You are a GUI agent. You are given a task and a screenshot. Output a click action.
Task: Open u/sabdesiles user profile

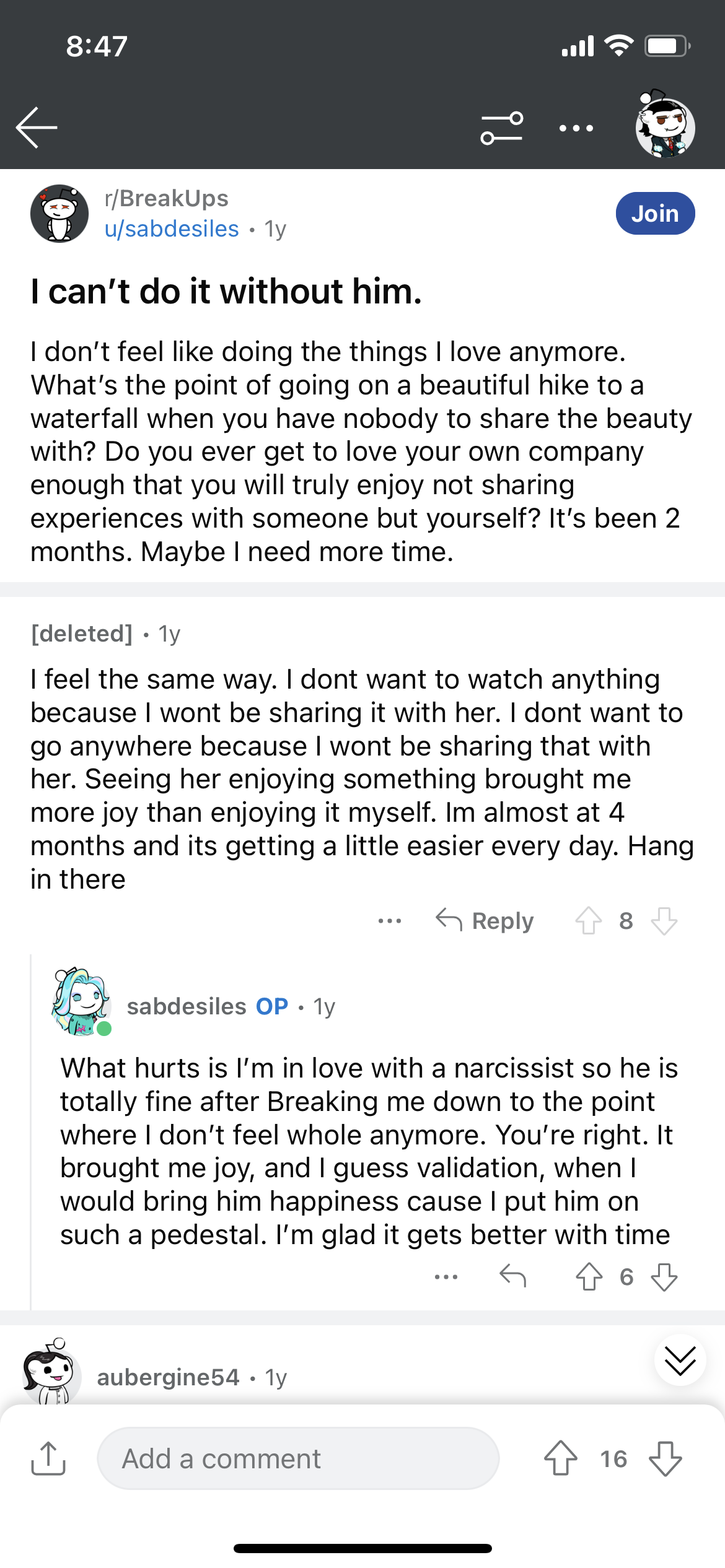172,229
